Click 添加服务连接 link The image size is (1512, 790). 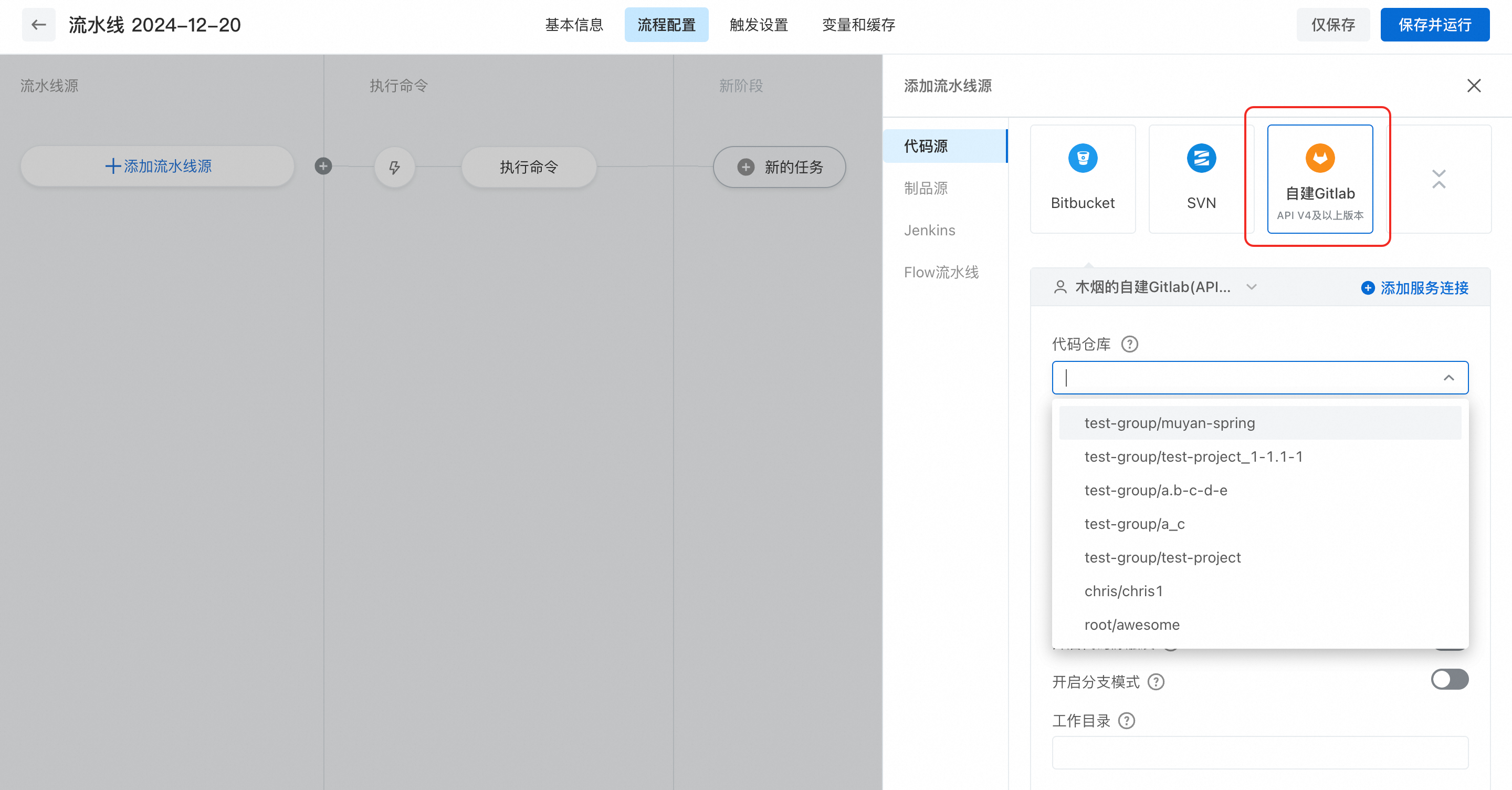1414,288
